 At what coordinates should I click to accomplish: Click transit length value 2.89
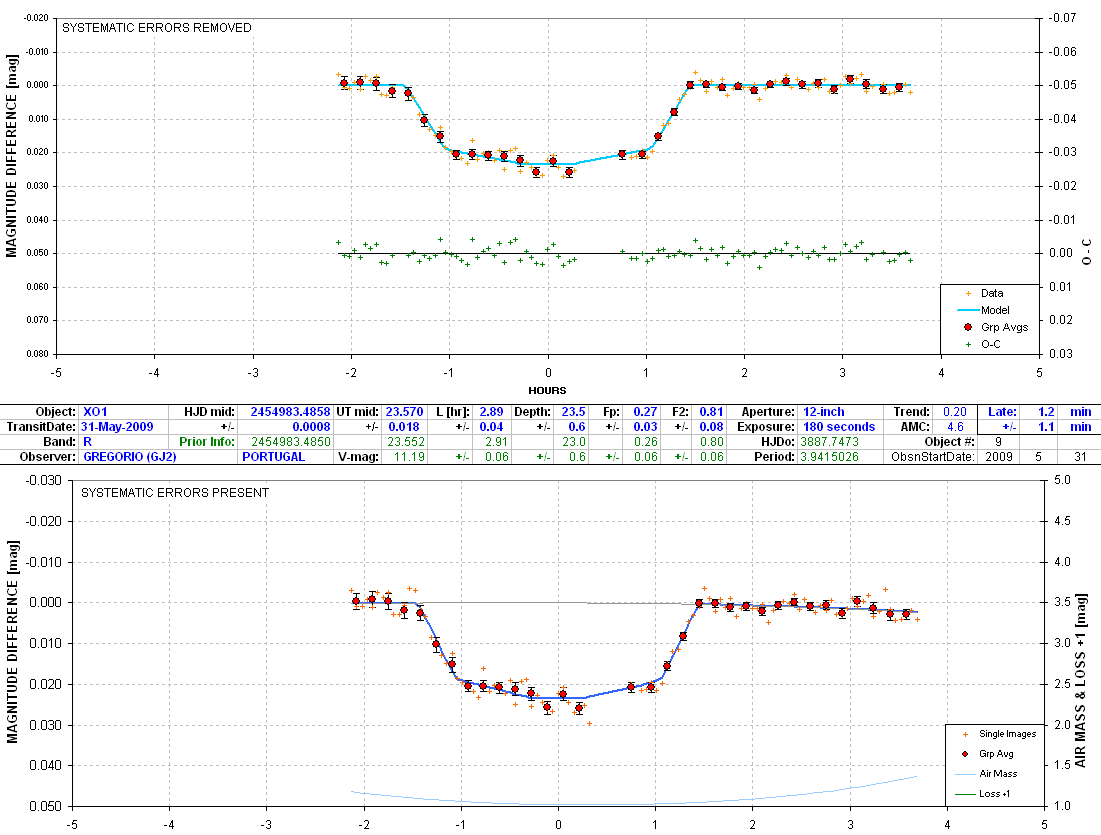point(492,412)
